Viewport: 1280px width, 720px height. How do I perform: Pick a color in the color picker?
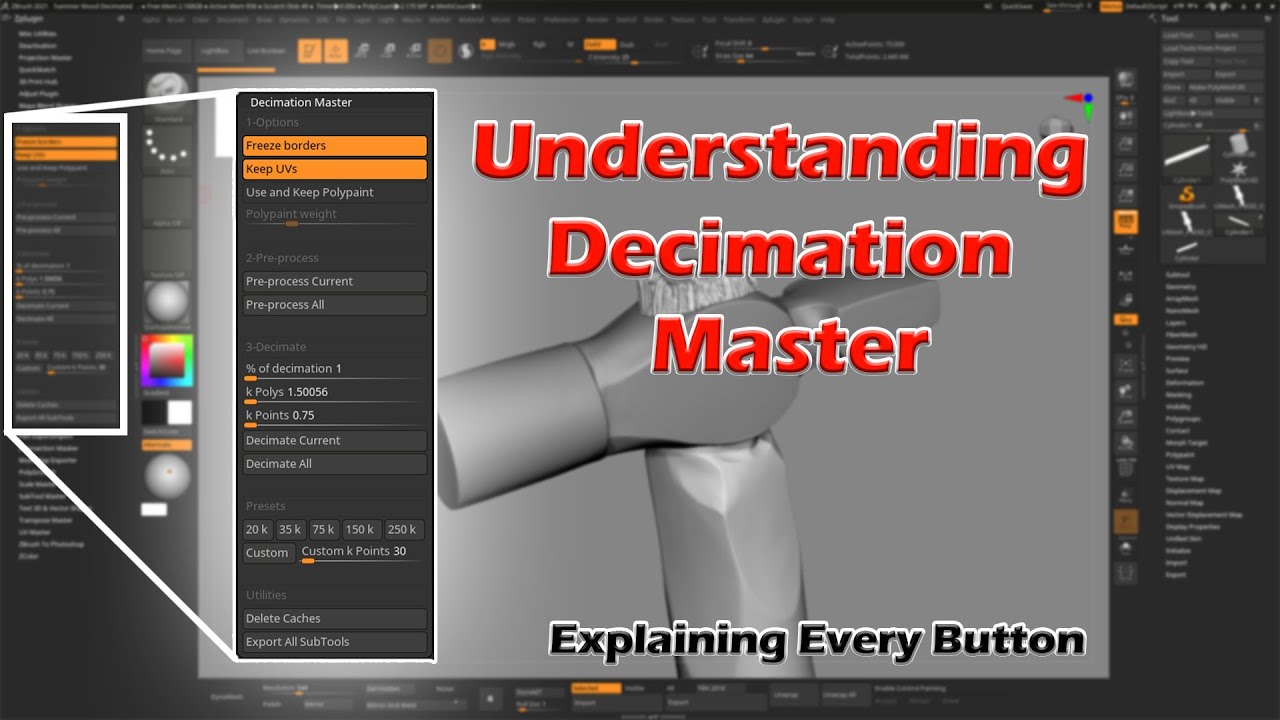click(167, 360)
